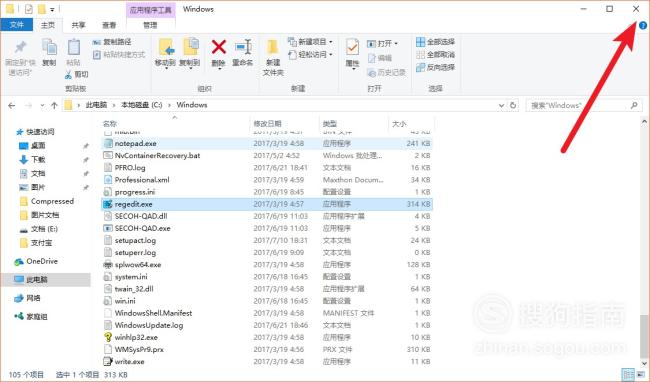Click the Rename icon

pos(243,47)
